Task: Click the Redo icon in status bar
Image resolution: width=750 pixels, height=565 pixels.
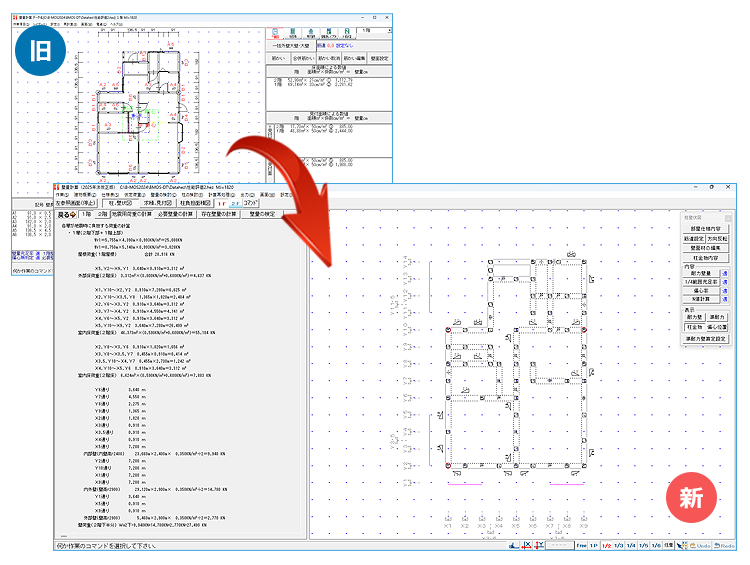Action: point(725,546)
